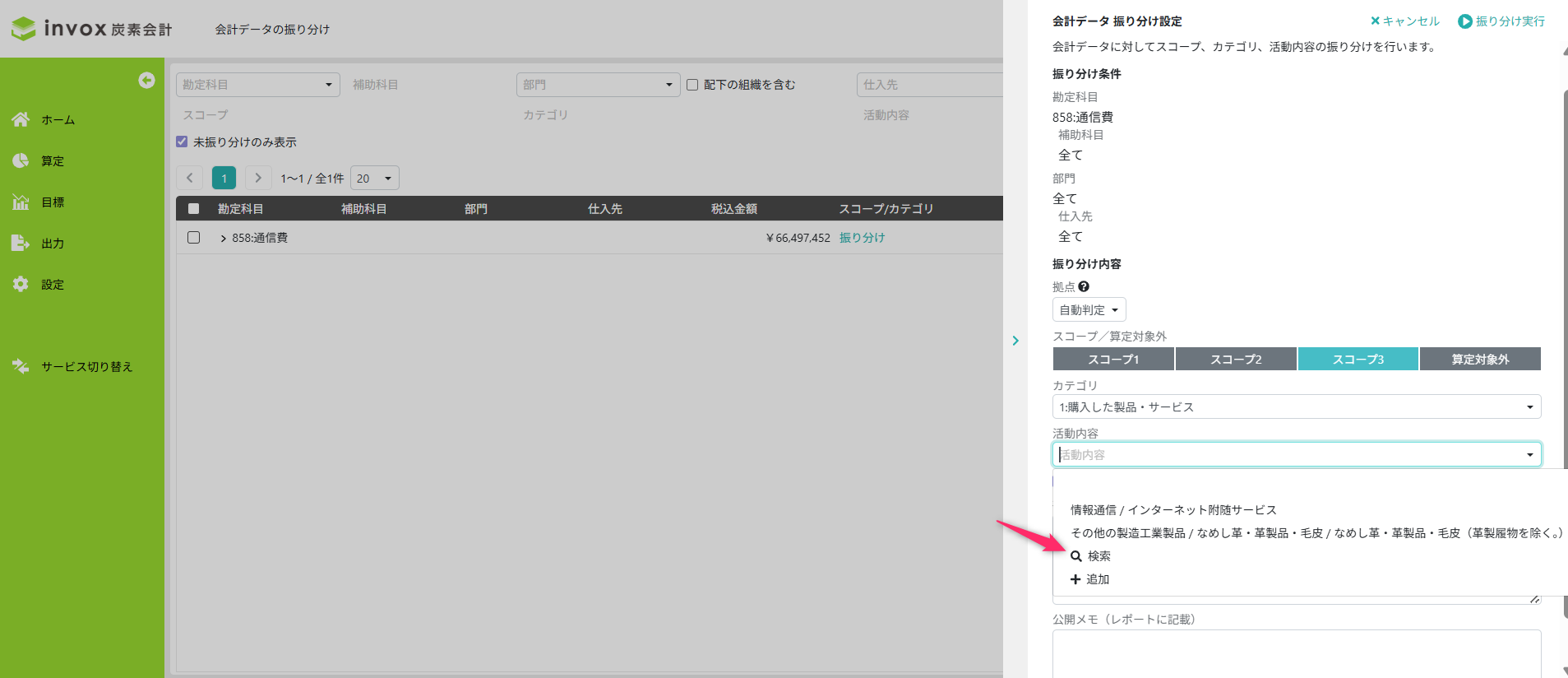Click the help question mark beside 拠点
Image resolution: width=1568 pixels, height=678 pixels.
pyautogui.click(x=1084, y=286)
